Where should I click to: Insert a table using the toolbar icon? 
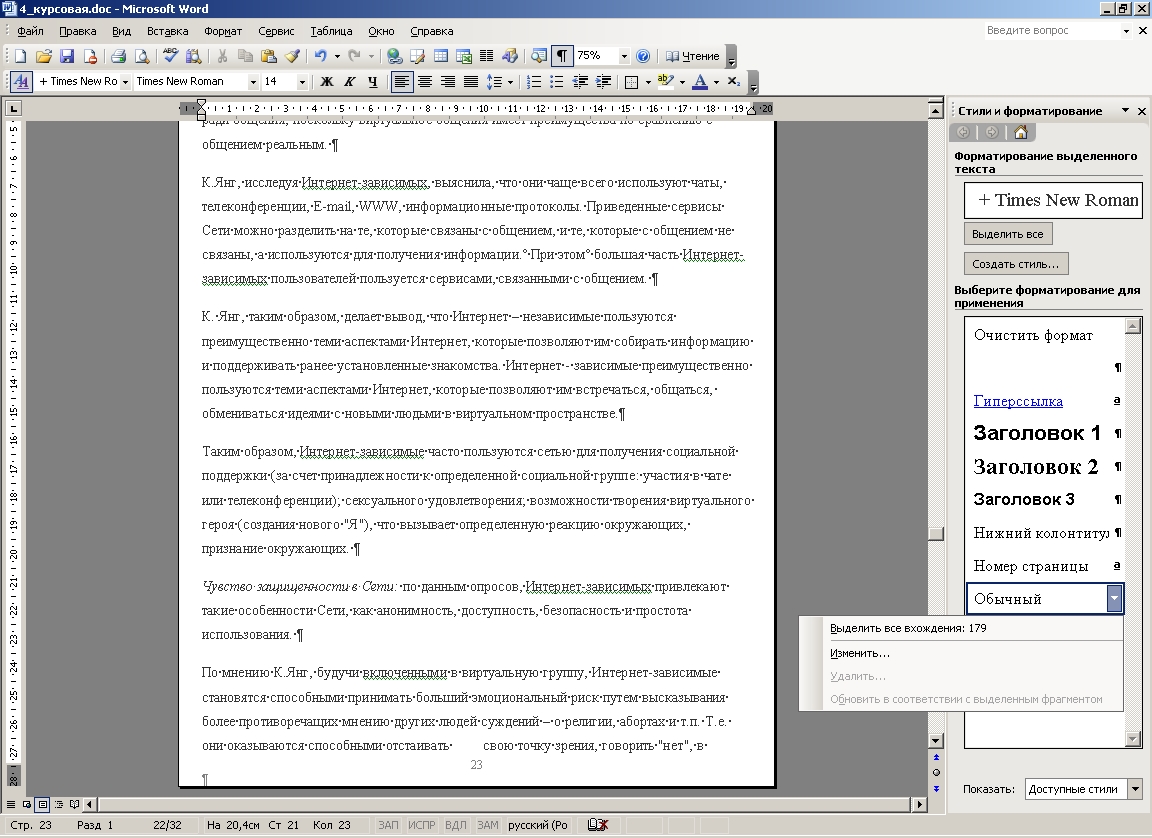coord(441,56)
